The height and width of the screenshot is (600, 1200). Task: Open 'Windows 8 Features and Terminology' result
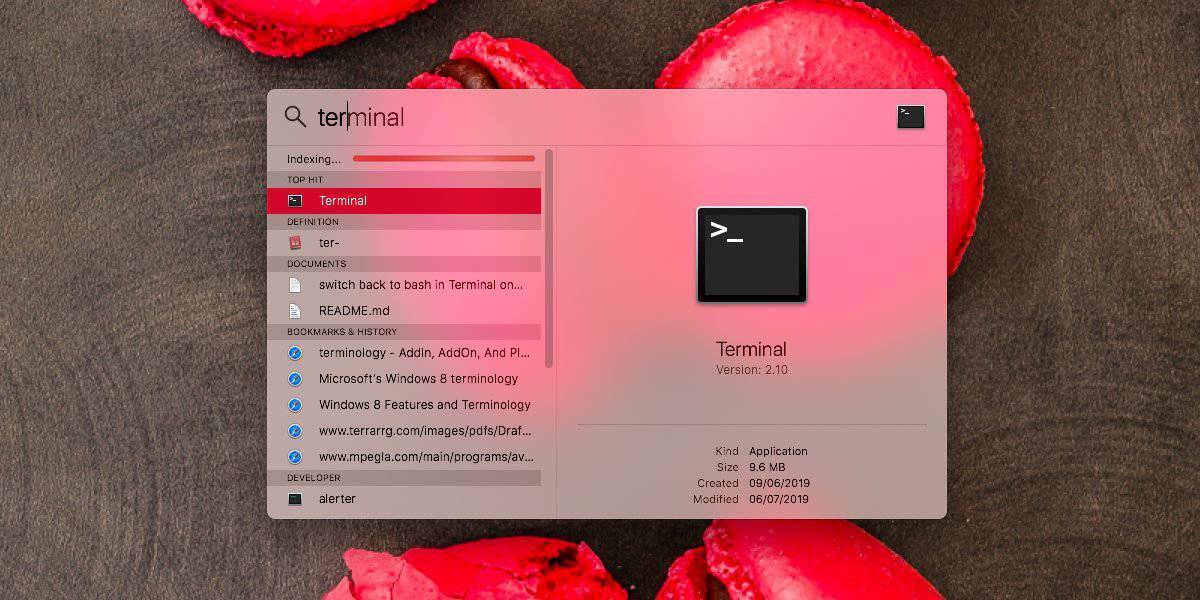click(404, 405)
